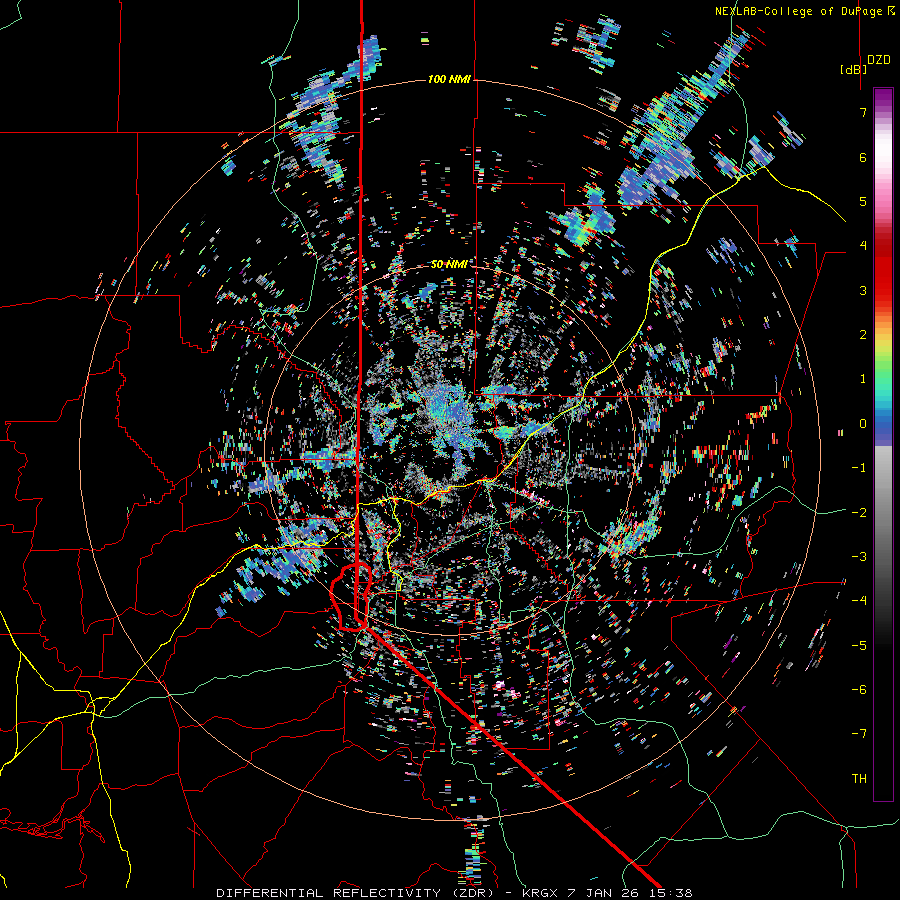Click the -3 value on color scale
The width and height of the screenshot is (900, 900).
859,556
